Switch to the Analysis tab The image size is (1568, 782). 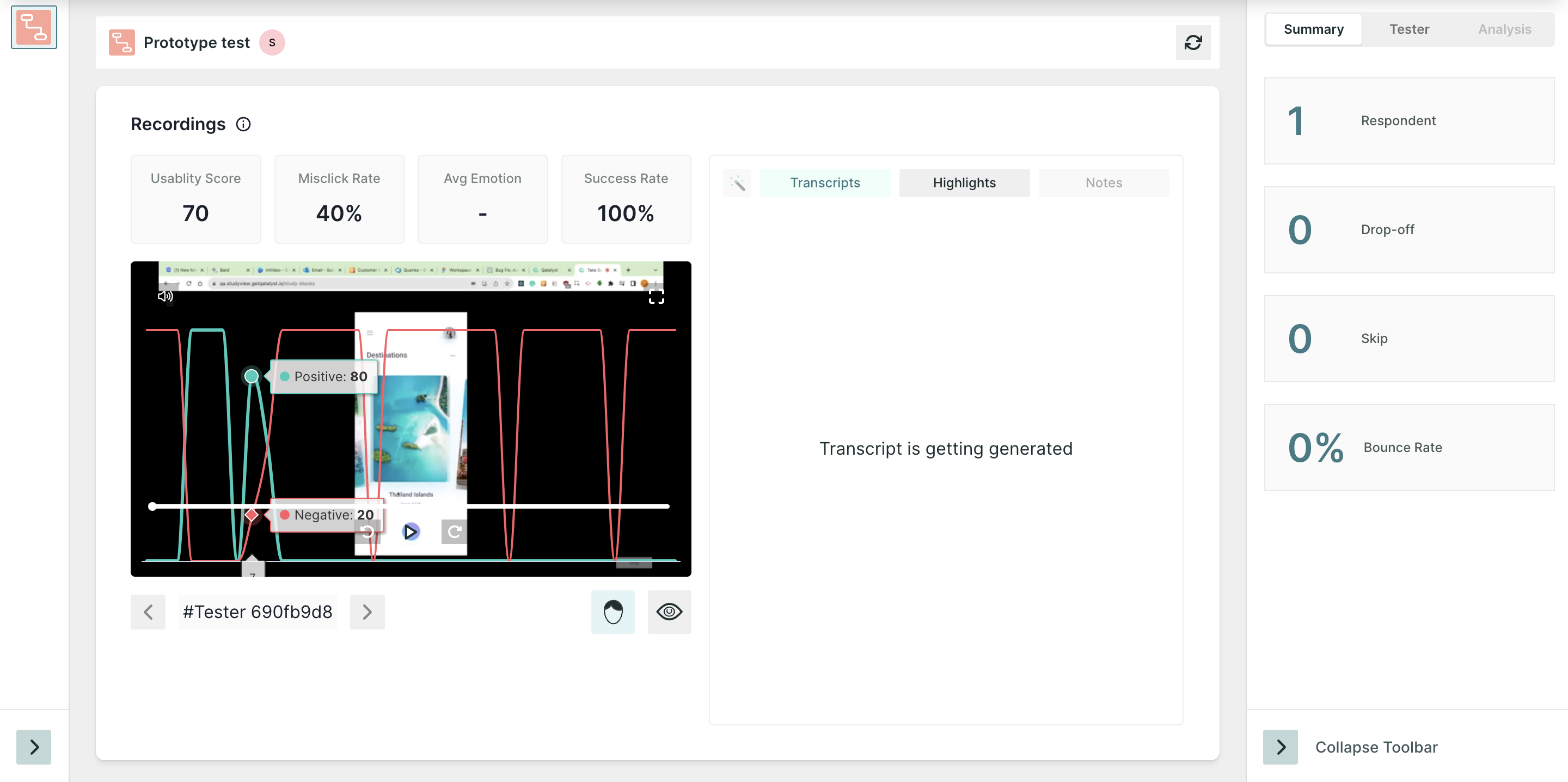pyautogui.click(x=1505, y=29)
